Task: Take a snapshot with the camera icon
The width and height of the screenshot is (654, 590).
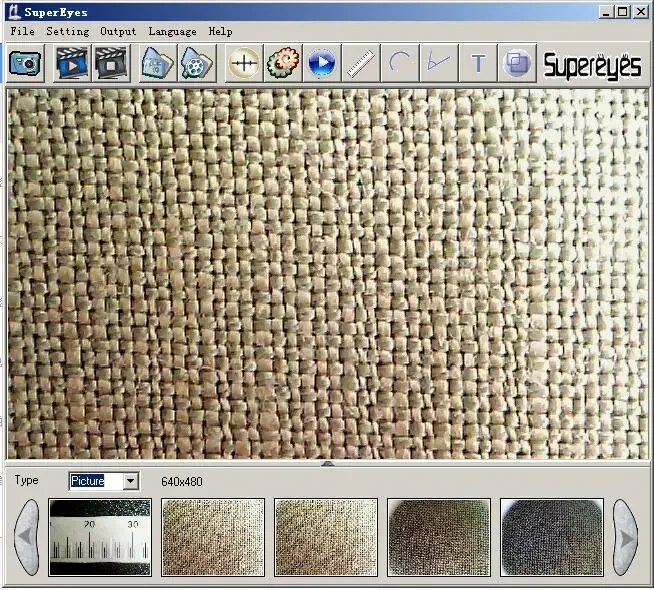Action: click(x=25, y=63)
